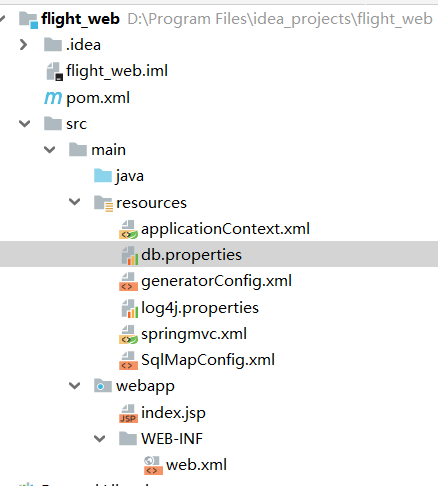
Task: Select flight_web.iml file name
Action: point(117,71)
